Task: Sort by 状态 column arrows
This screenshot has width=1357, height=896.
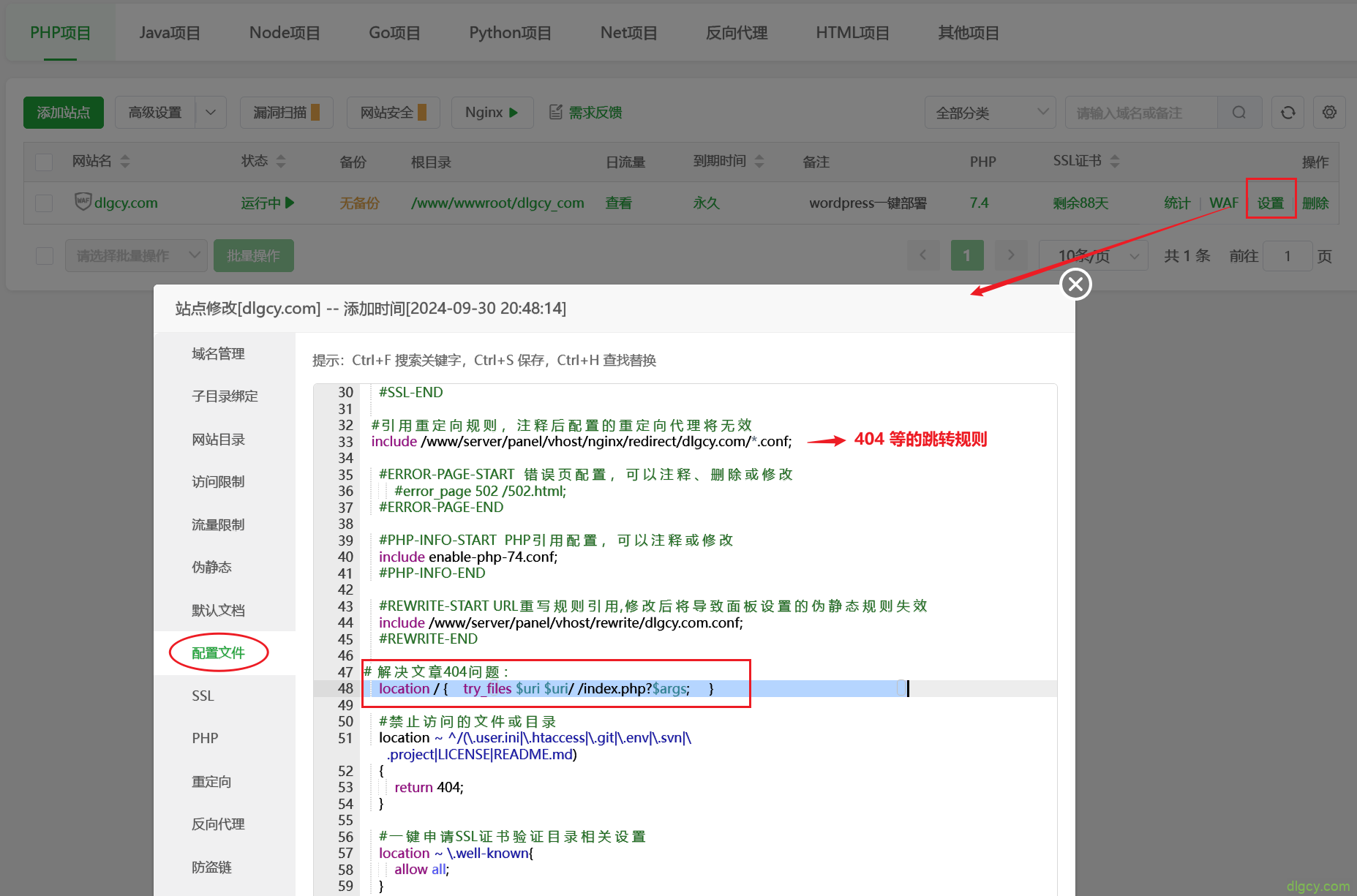Action: coord(281,161)
